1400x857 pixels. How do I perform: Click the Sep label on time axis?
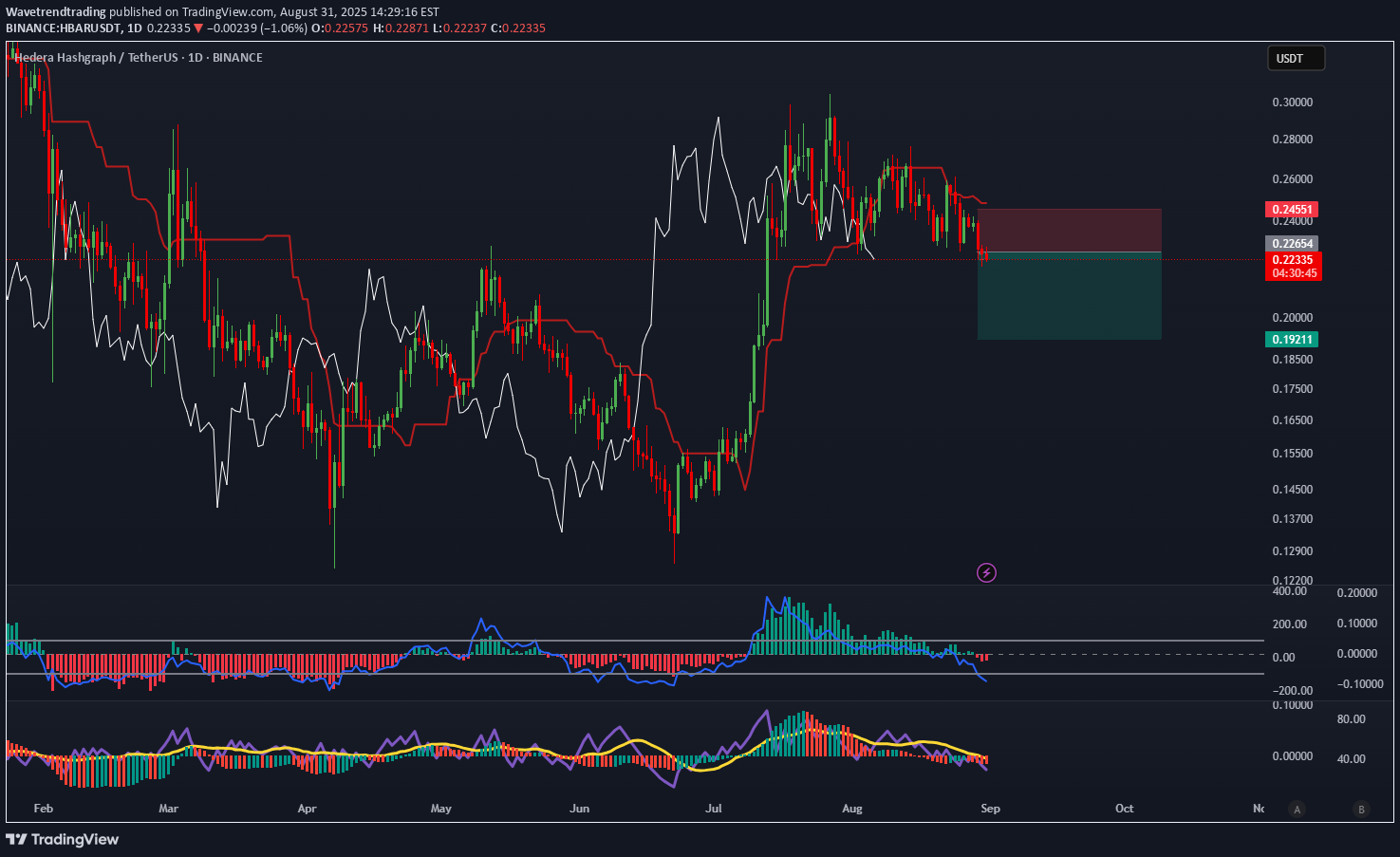click(x=990, y=809)
